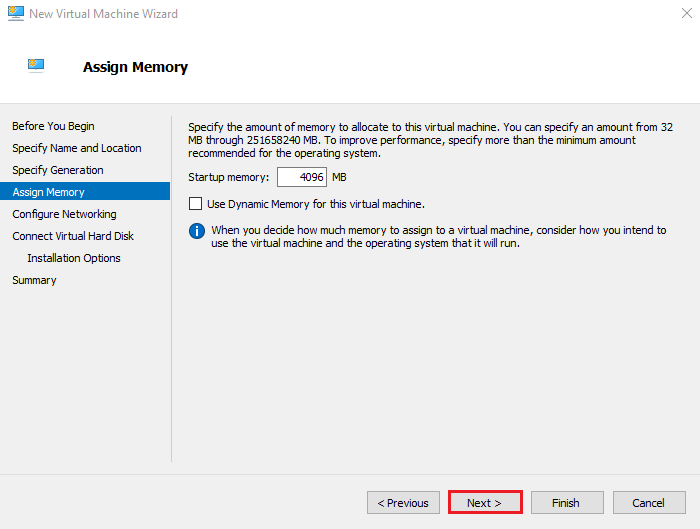Screen dimensions: 700x529
Task: Cancel the virtual machine wizard
Action: click(648, 502)
